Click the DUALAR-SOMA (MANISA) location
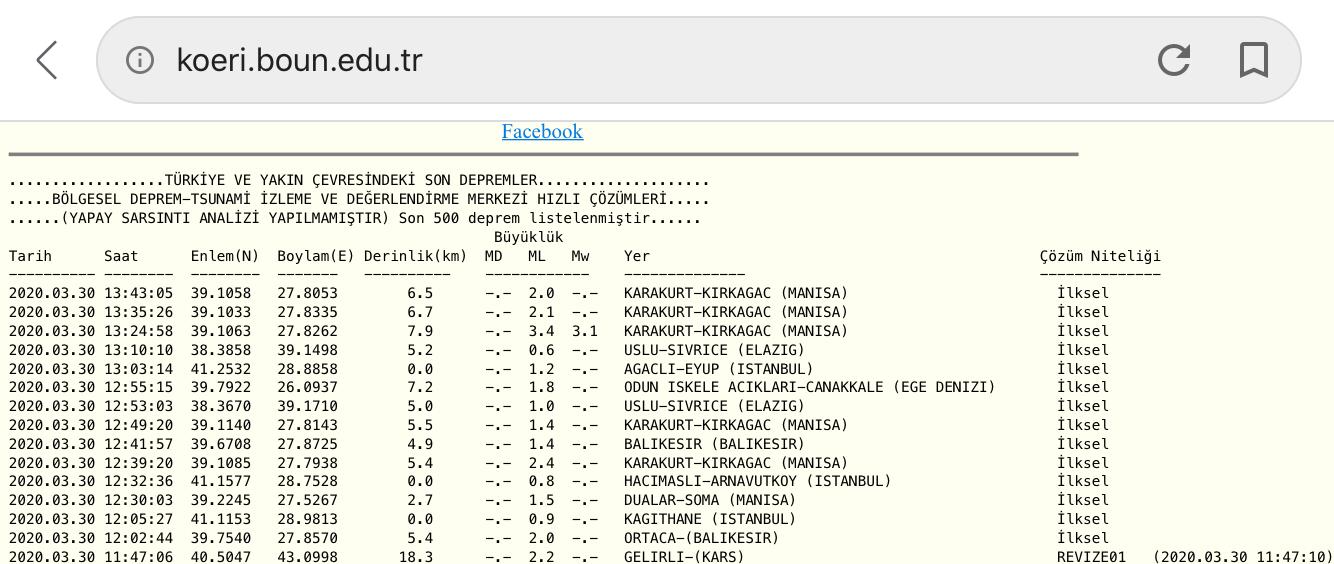 coord(696,500)
